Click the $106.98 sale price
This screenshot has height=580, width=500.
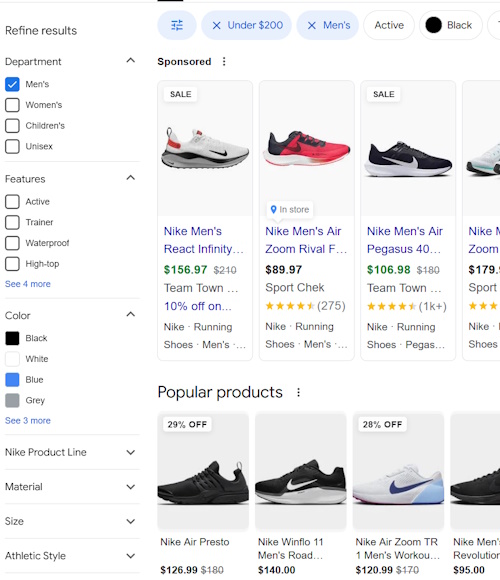click(388, 270)
